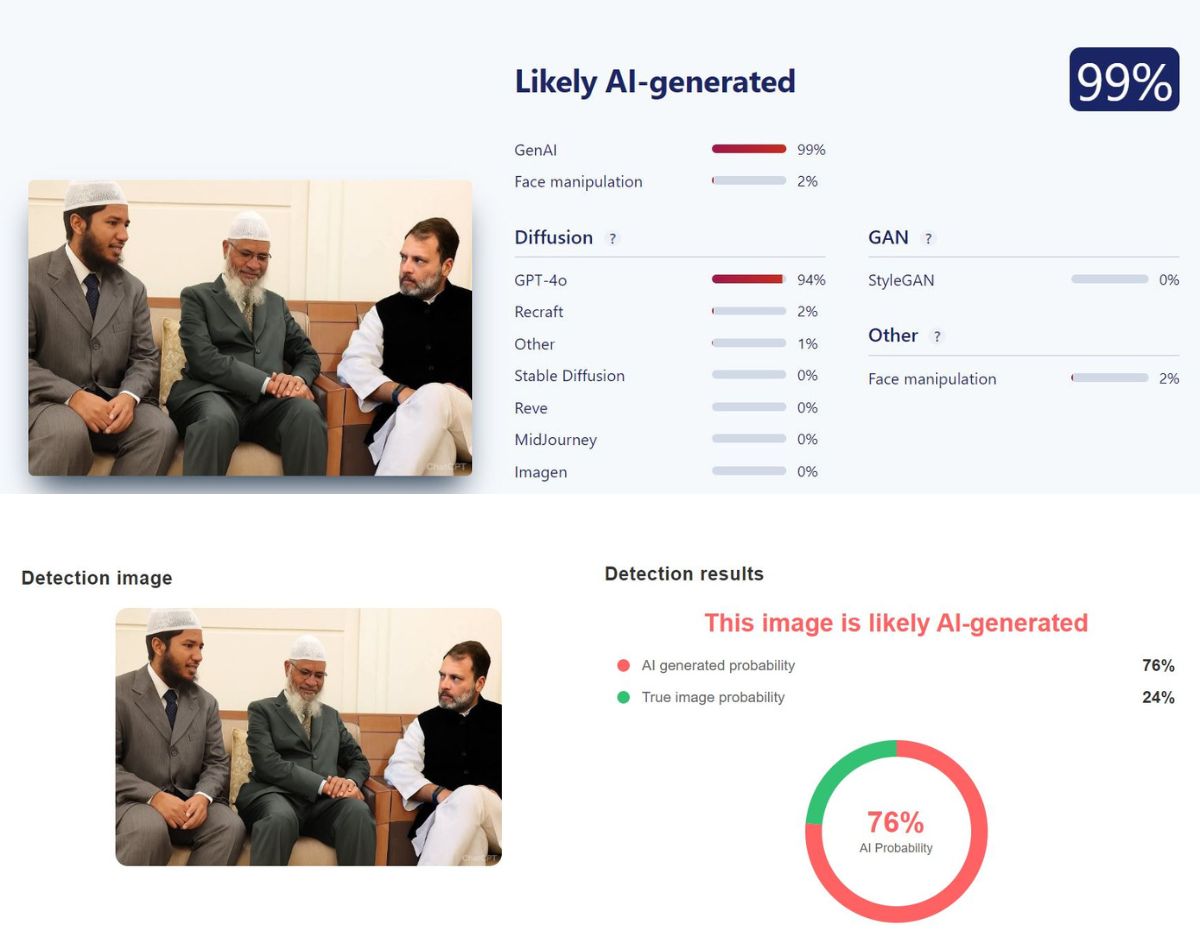Screen dimensions: 1200x950
Task: Click the Likely AI-generated heading
Action: pyautogui.click(x=655, y=82)
